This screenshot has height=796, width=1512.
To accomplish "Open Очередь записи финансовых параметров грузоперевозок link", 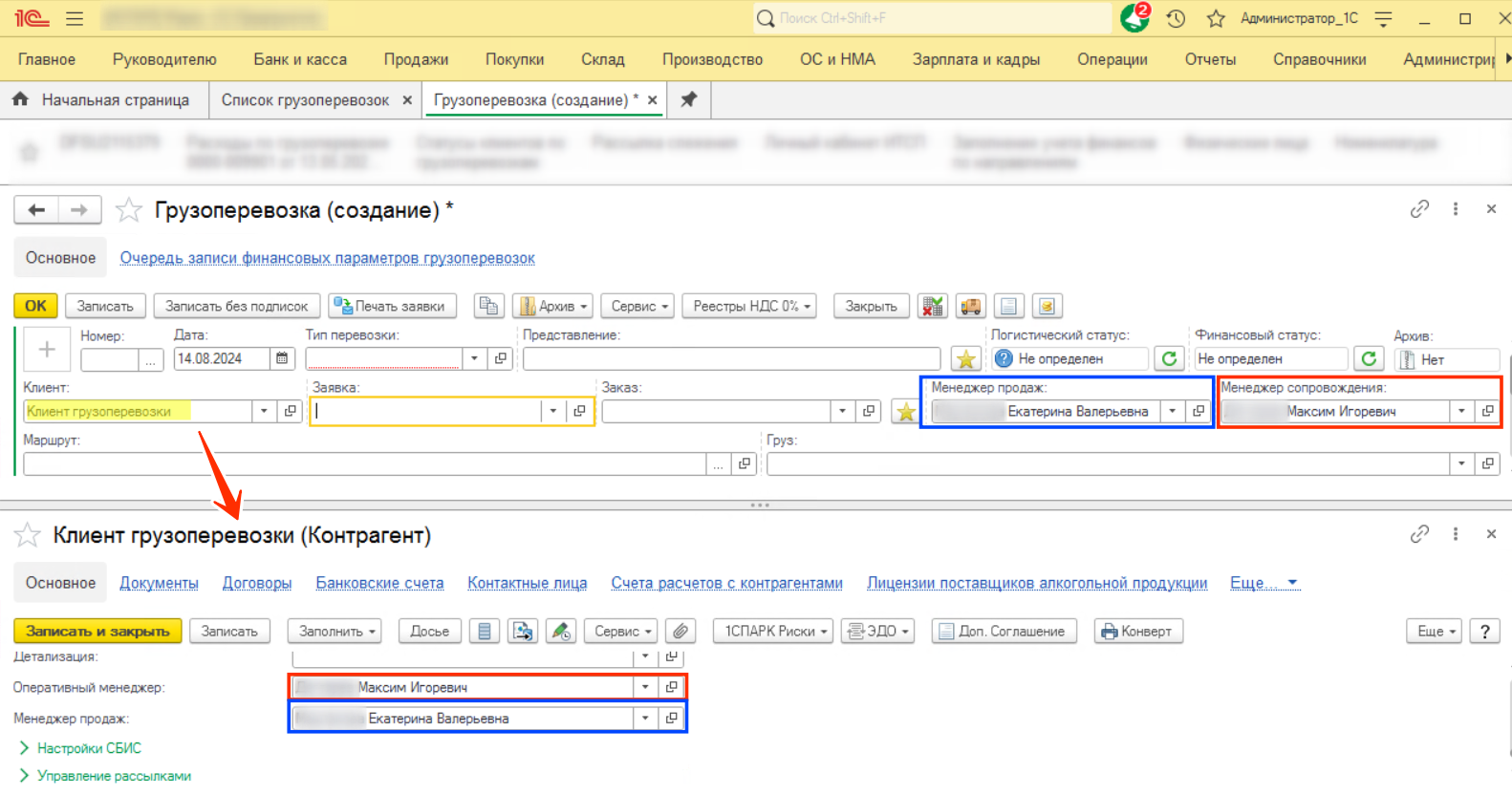I will click(327, 258).
